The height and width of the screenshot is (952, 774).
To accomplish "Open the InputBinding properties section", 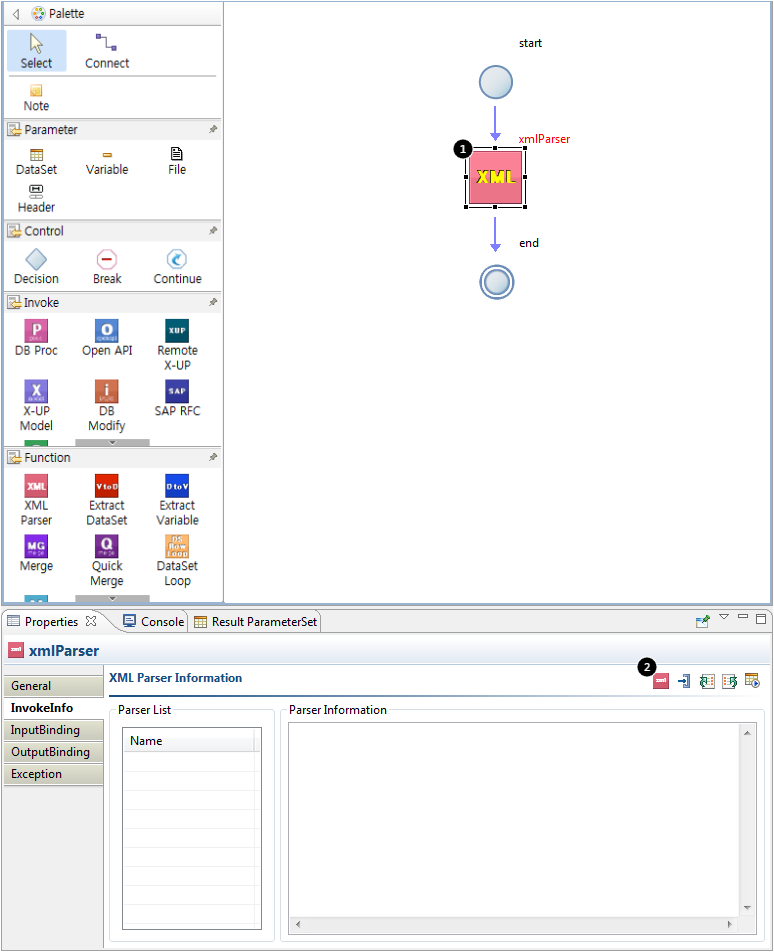I will [53, 730].
